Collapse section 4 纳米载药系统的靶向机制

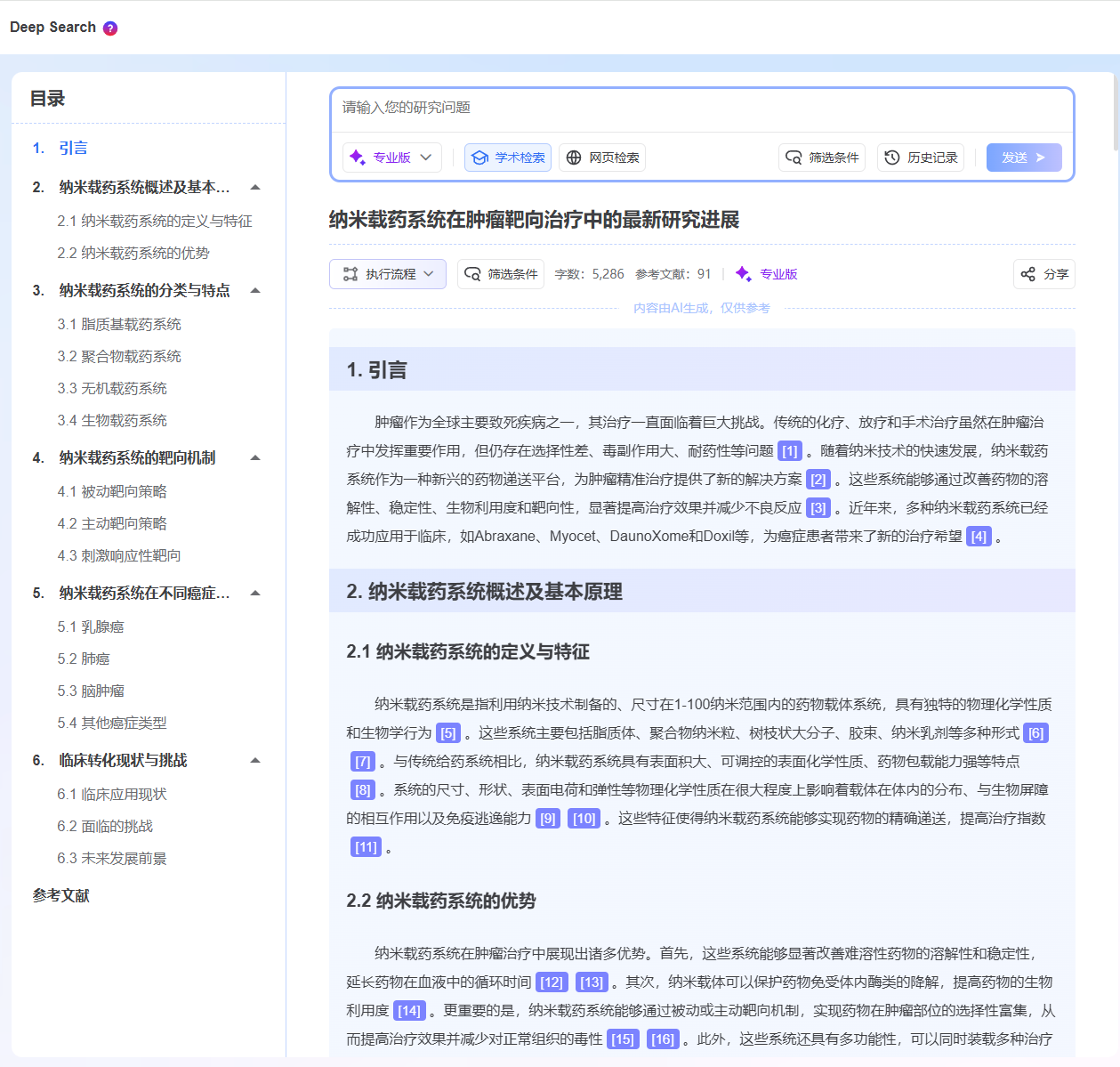255,457
